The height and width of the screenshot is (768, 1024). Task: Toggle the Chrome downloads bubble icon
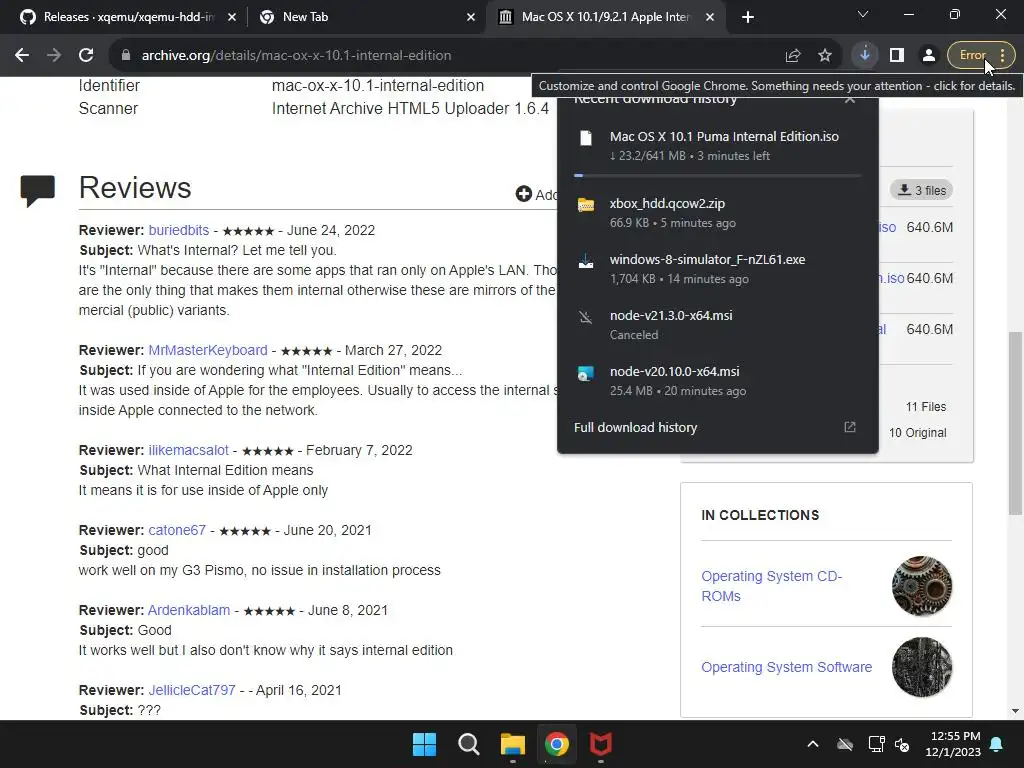(x=865, y=55)
